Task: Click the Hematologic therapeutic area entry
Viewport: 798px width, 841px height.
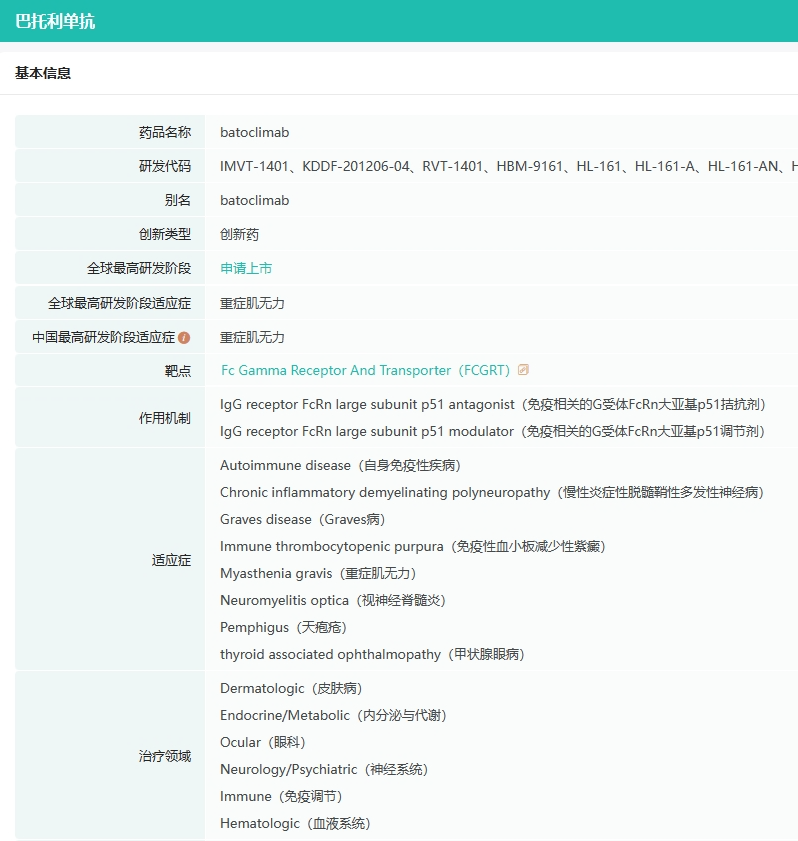Action: [x=294, y=823]
